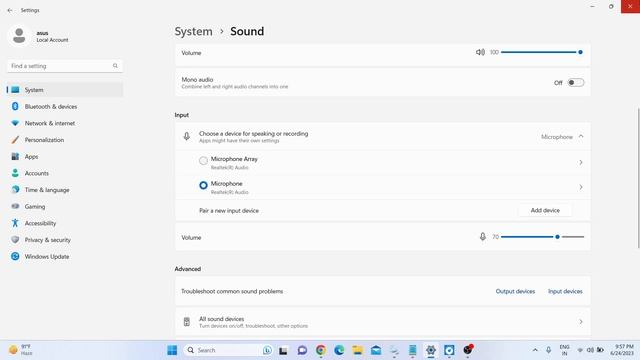Open the clock showing 9:57 PM
This screenshot has width=640, height=360.
click(x=622, y=350)
